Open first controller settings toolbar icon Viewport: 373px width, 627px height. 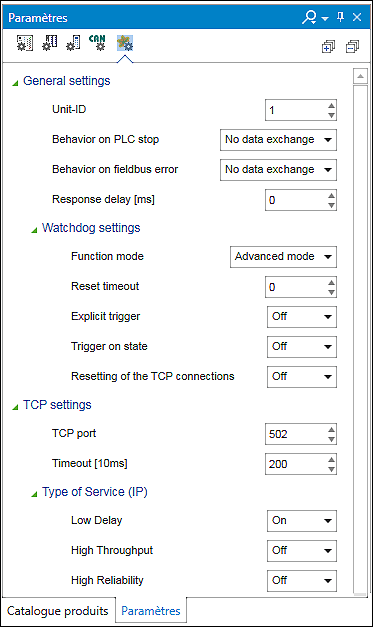[x=25, y=43]
